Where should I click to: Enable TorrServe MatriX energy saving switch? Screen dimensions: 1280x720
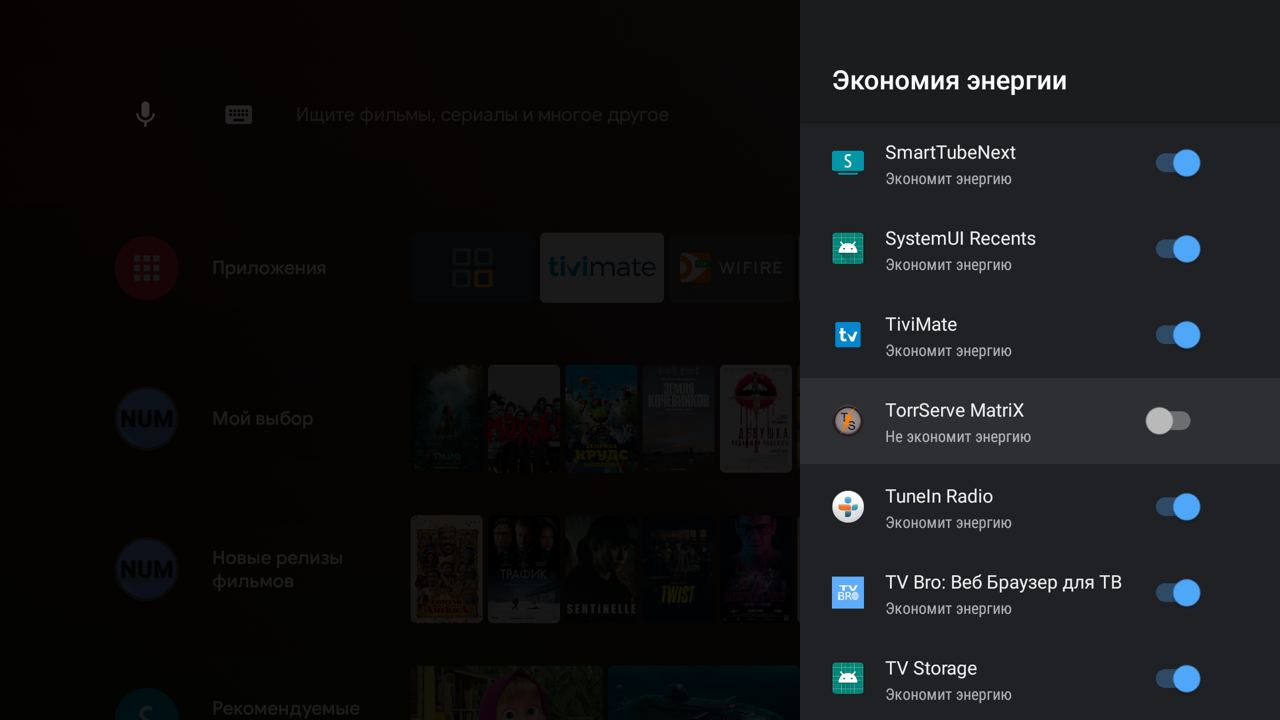click(1168, 421)
